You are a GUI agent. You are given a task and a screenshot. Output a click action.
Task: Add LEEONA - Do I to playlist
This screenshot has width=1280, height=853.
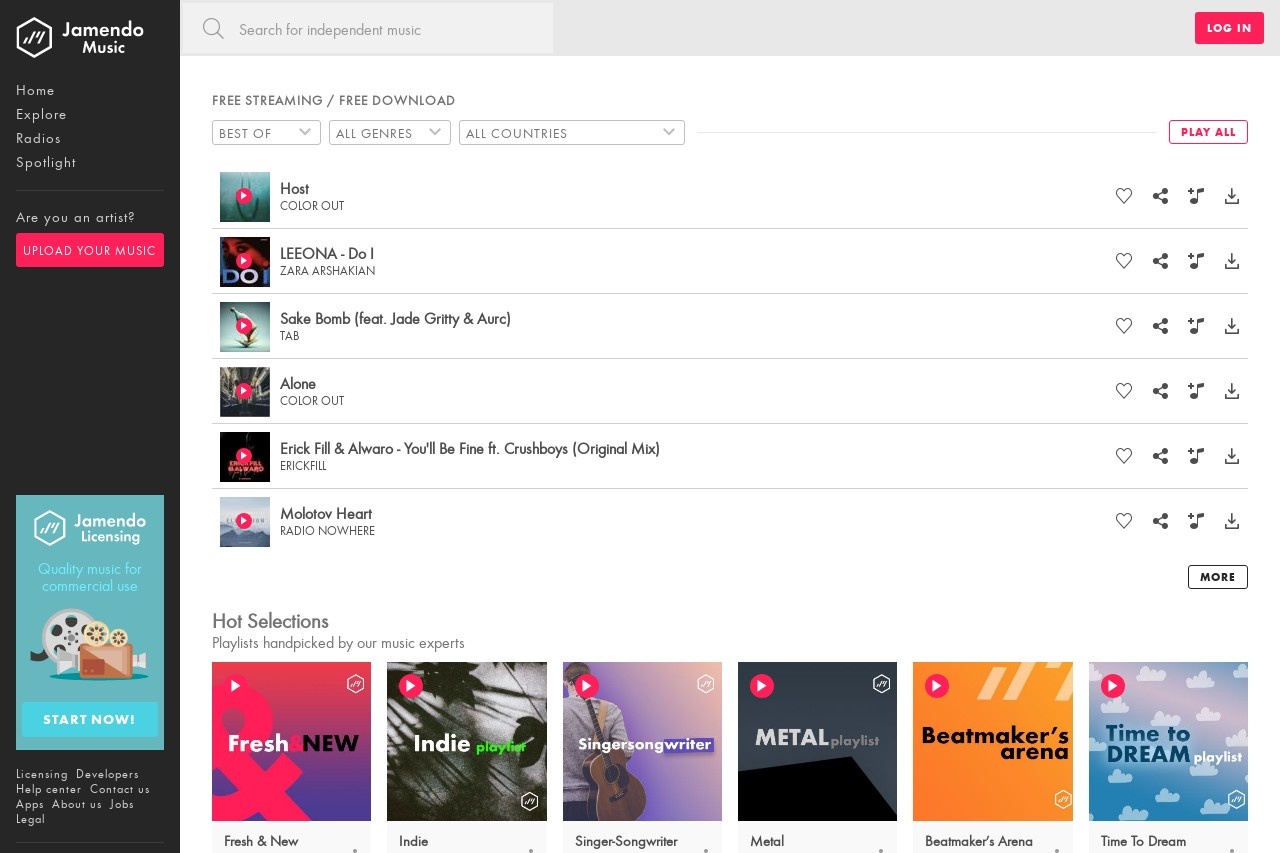pos(1196,261)
